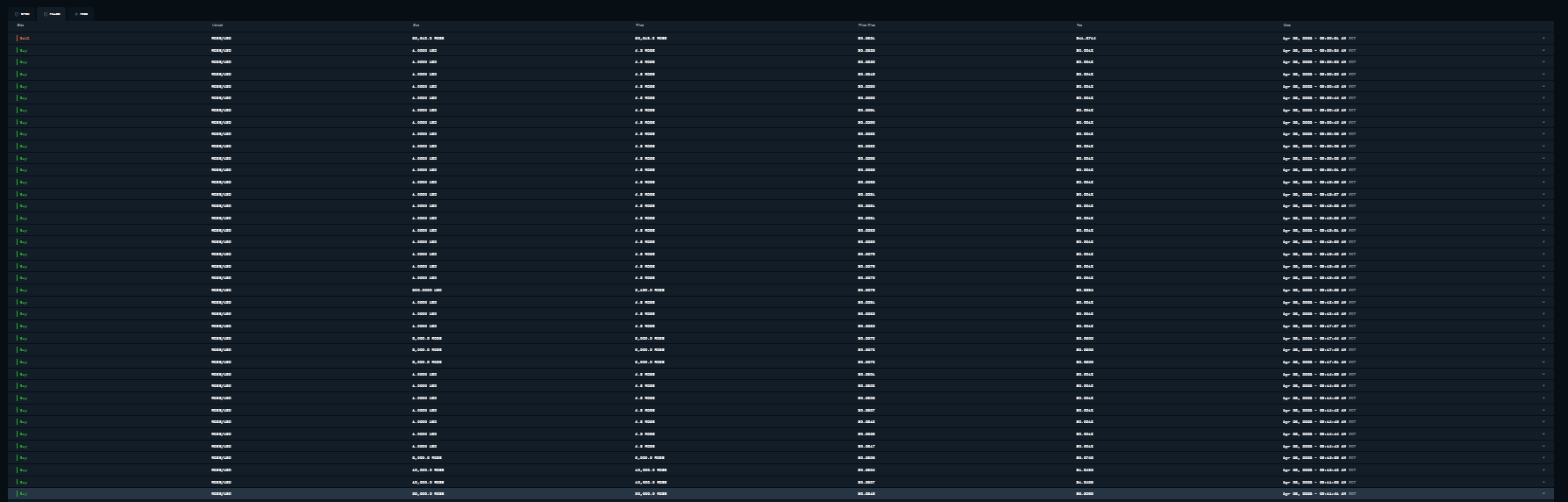1568x502 pixels.
Task: Select the Filled tab
Action: tap(52, 14)
